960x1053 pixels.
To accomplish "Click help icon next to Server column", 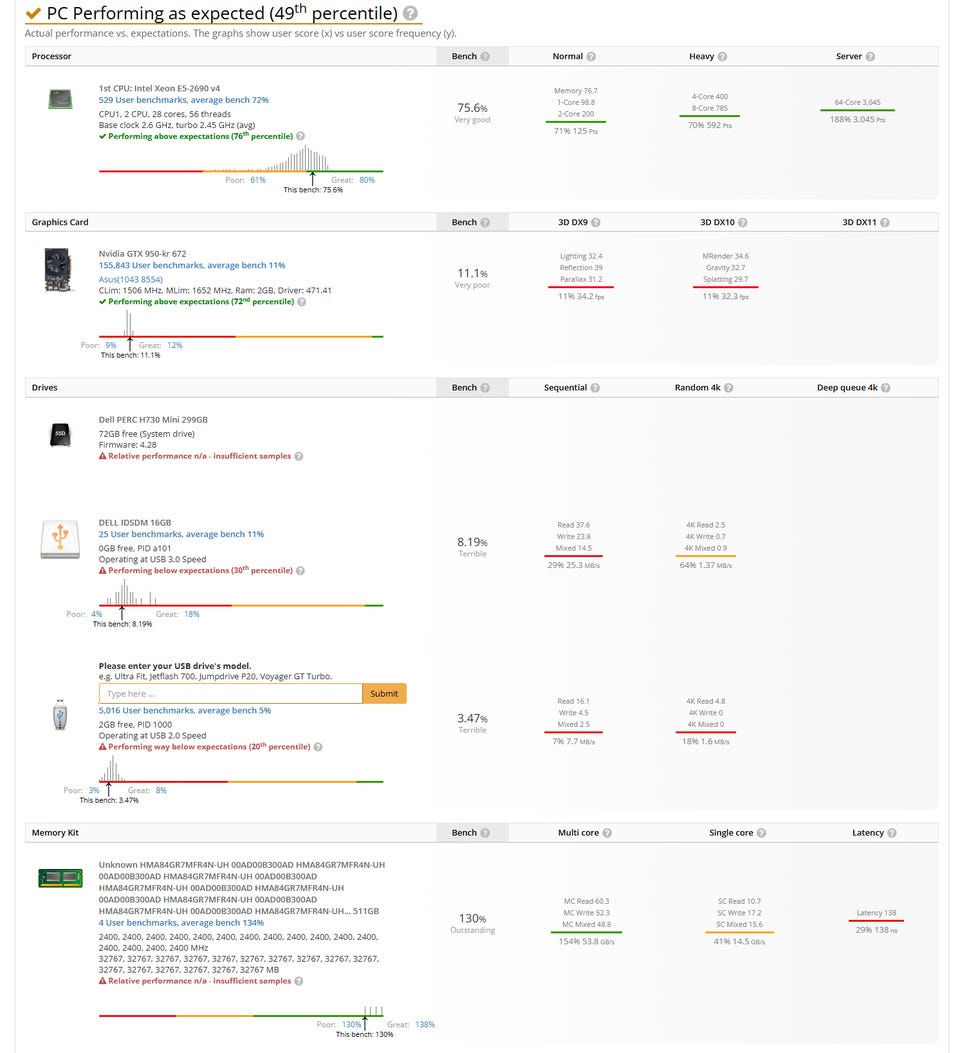I will tap(870, 57).
